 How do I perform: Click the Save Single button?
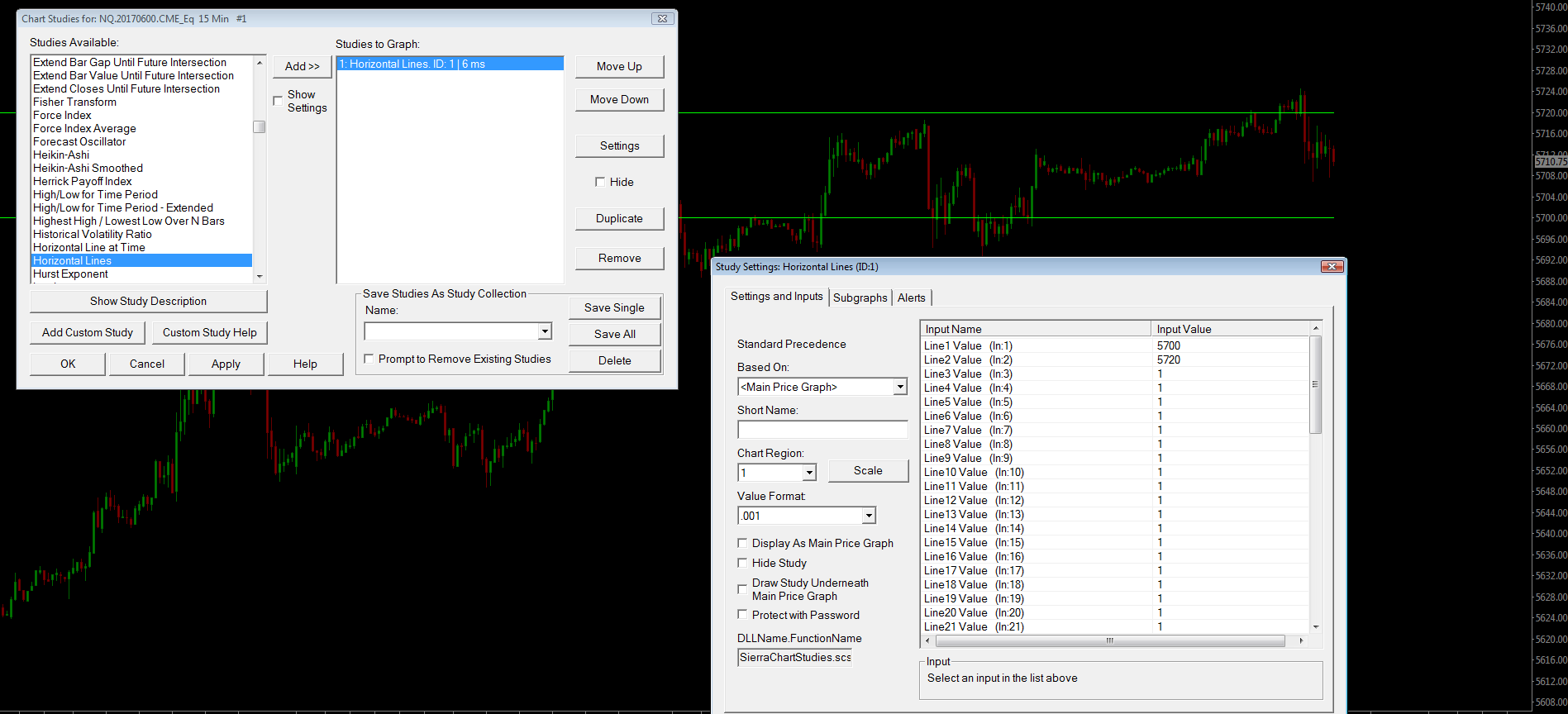pos(614,307)
